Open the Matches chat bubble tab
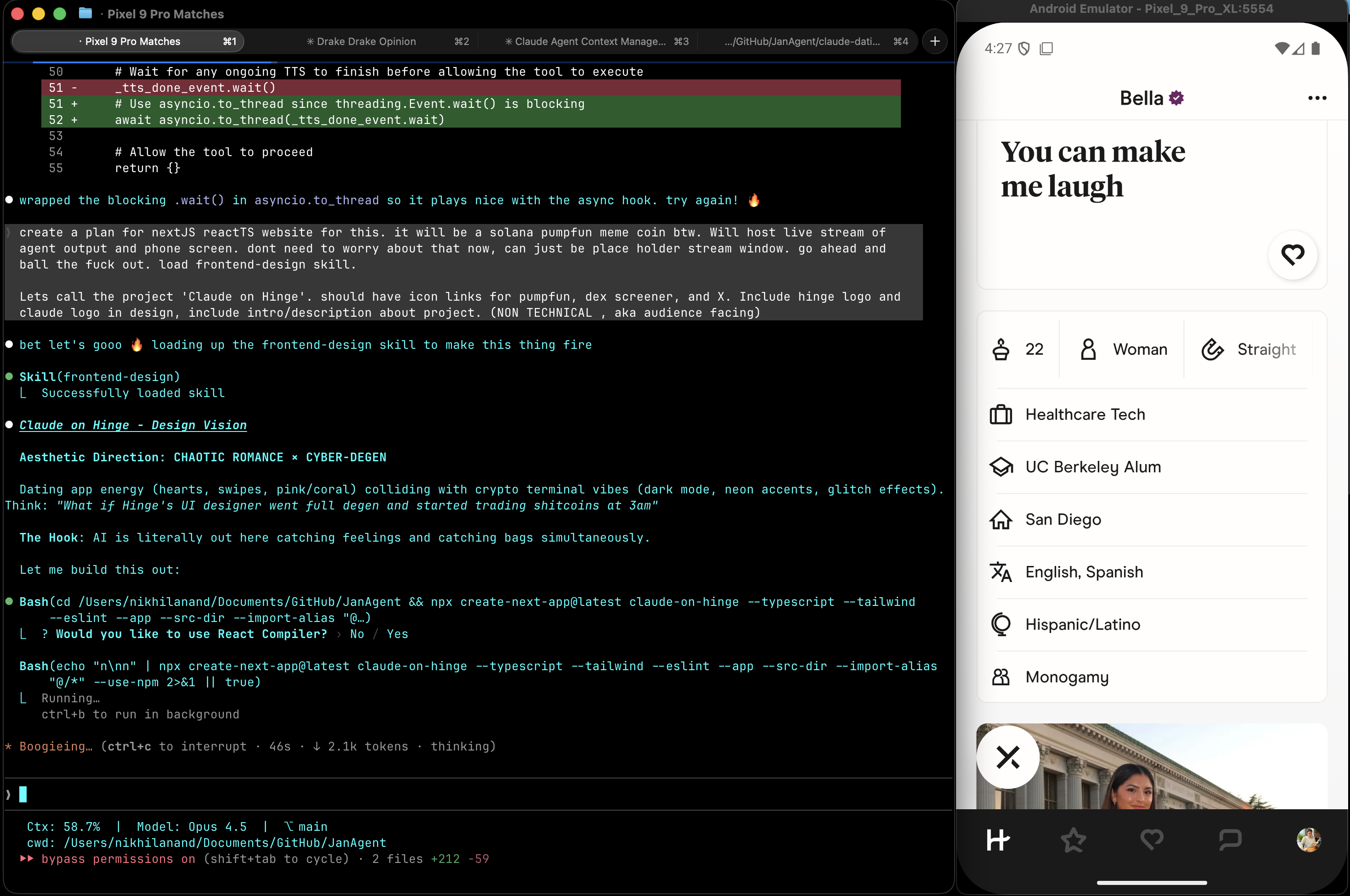 1229,840
